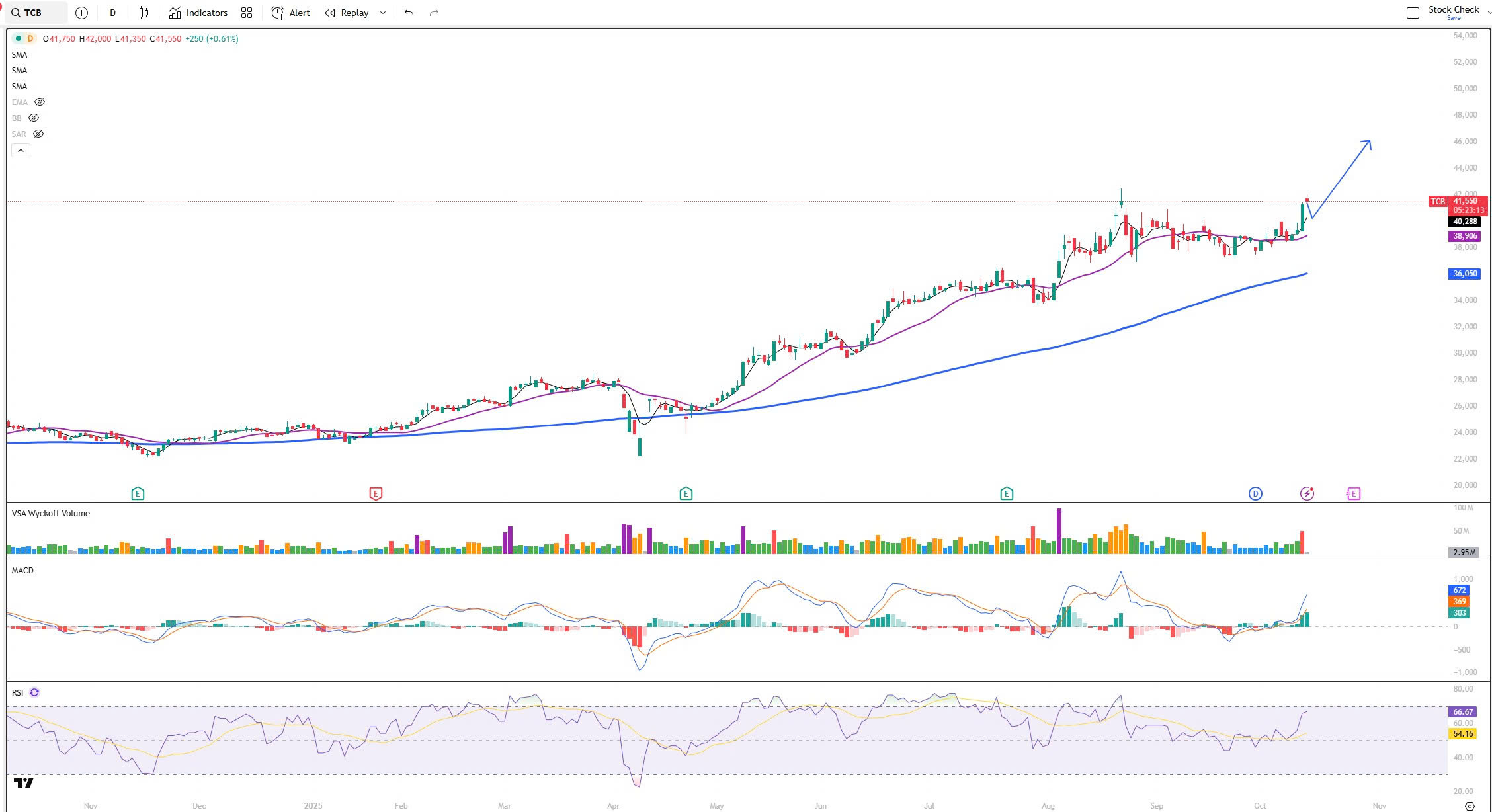This screenshot has width=1492, height=812.
Task: Open the layout setup icon
Action: point(1413,13)
